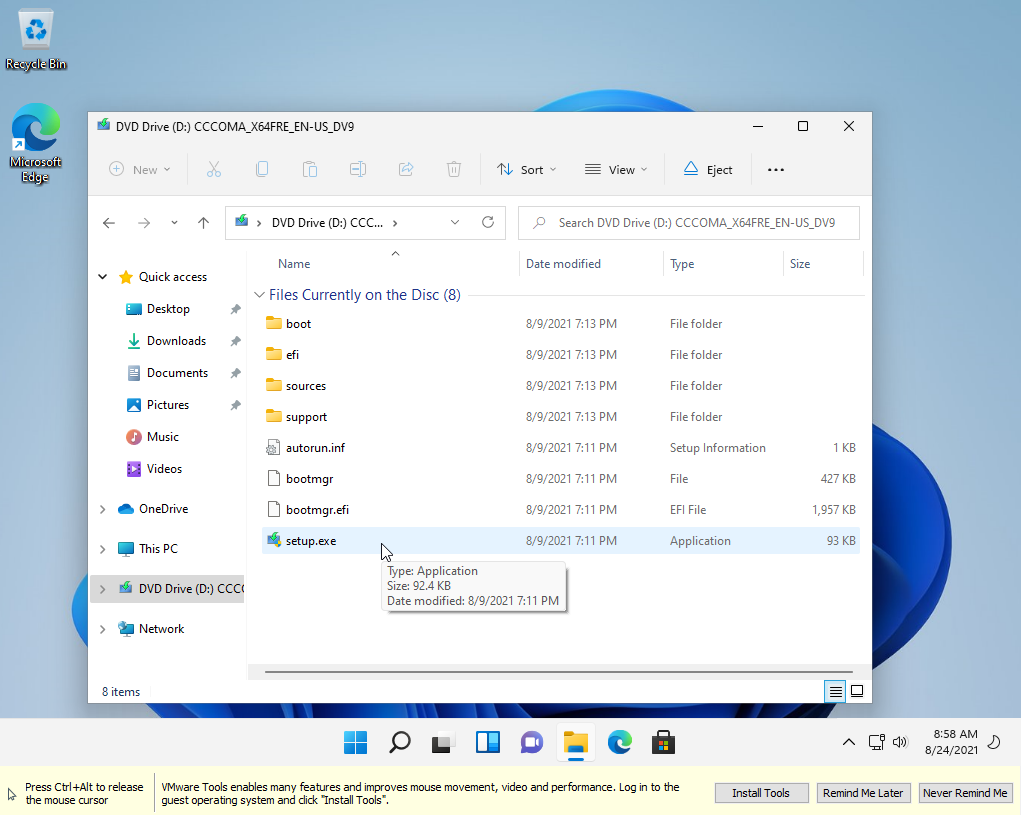Click the volume speaker tray icon
Screen dimensions: 1021x815
coord(900,741)
